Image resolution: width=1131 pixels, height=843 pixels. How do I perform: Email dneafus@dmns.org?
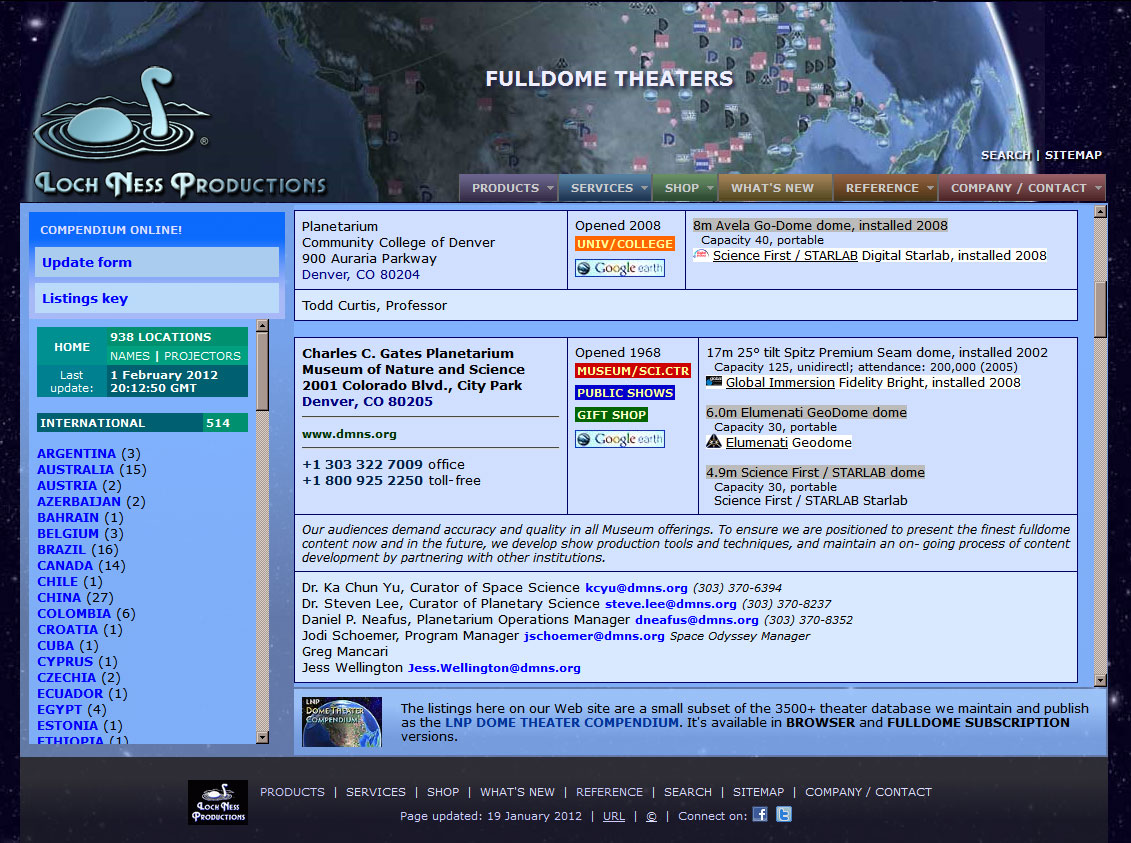[697, 620]
